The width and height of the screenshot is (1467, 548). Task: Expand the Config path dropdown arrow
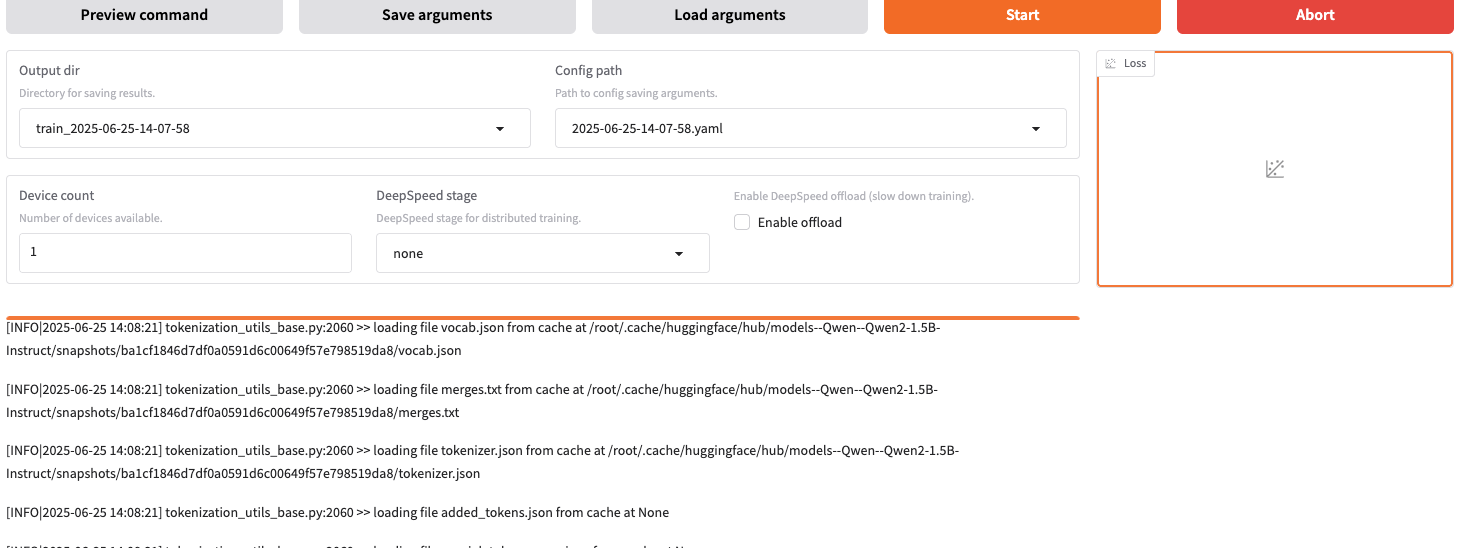(1036, 129)
